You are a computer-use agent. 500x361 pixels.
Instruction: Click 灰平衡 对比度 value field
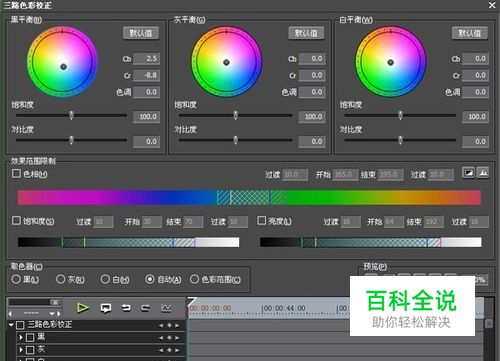[x=312, y=141]
